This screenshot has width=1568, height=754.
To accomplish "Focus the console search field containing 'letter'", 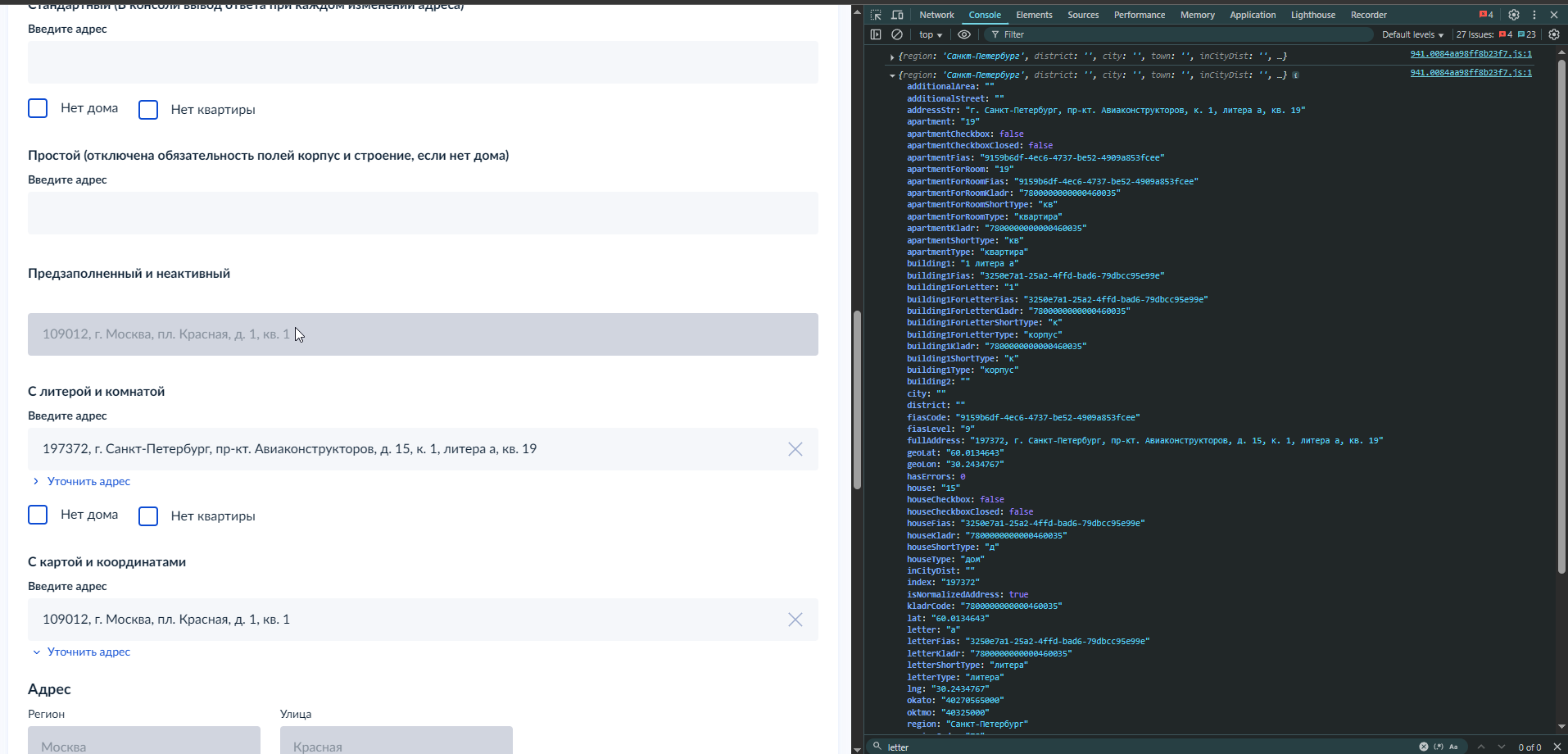I will (1147, 747).
